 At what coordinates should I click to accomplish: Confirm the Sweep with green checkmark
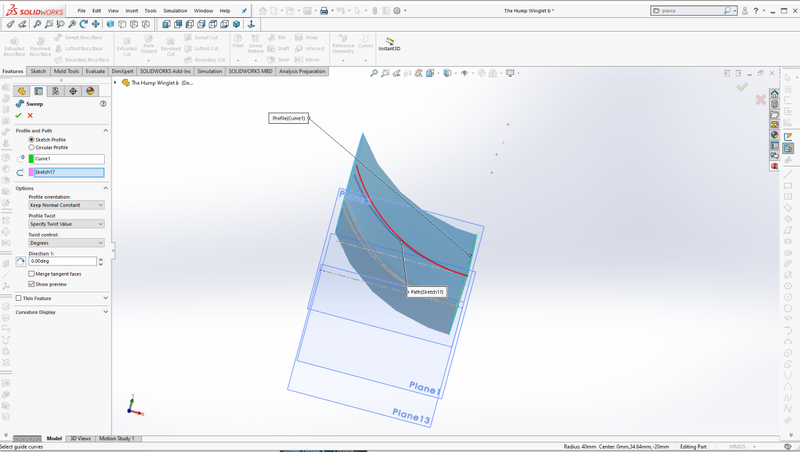click(x=18, y=116)
